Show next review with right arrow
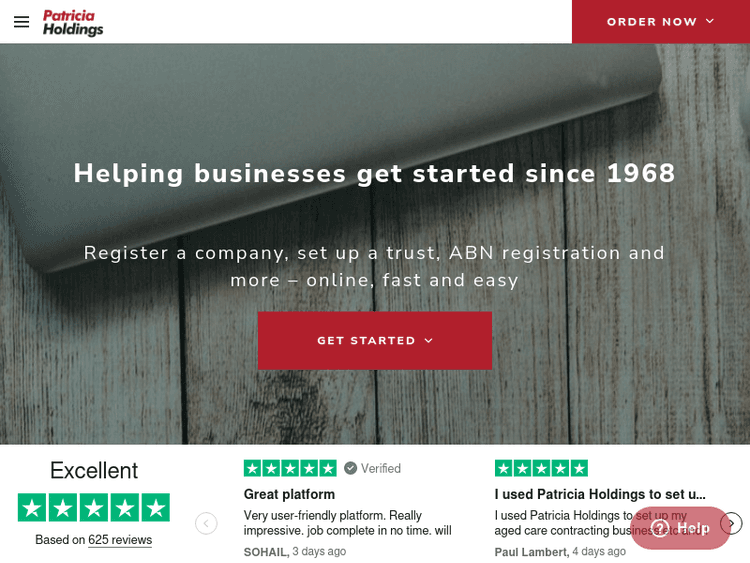Image resolution: width=750 pixels, height=563 pixels. point(732,523)
